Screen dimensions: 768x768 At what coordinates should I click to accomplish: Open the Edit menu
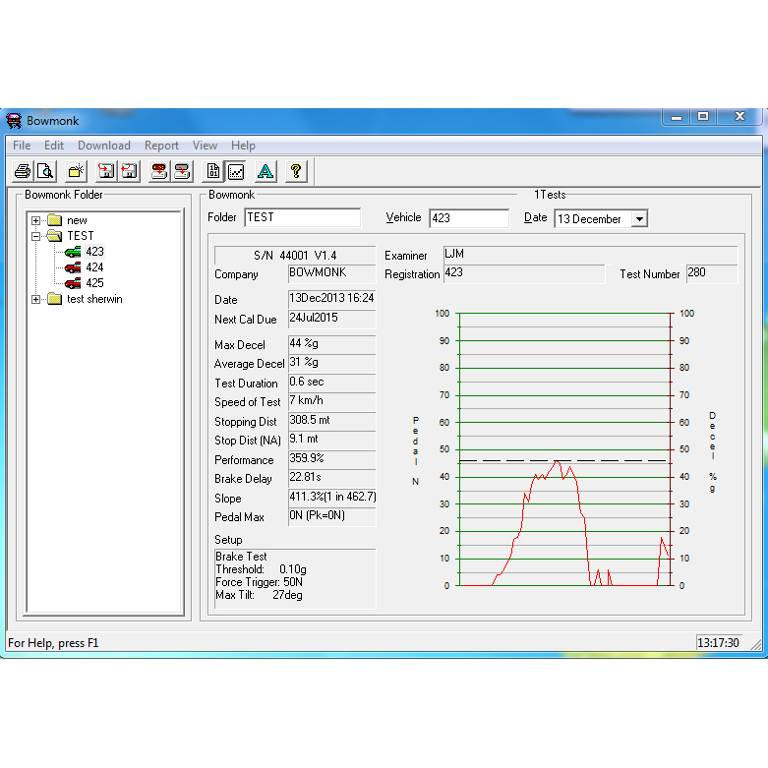point(54,145)
